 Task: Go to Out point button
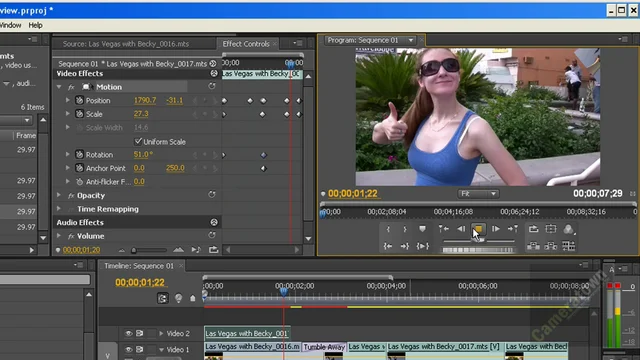pyautogui.click(x=405, y=246)
